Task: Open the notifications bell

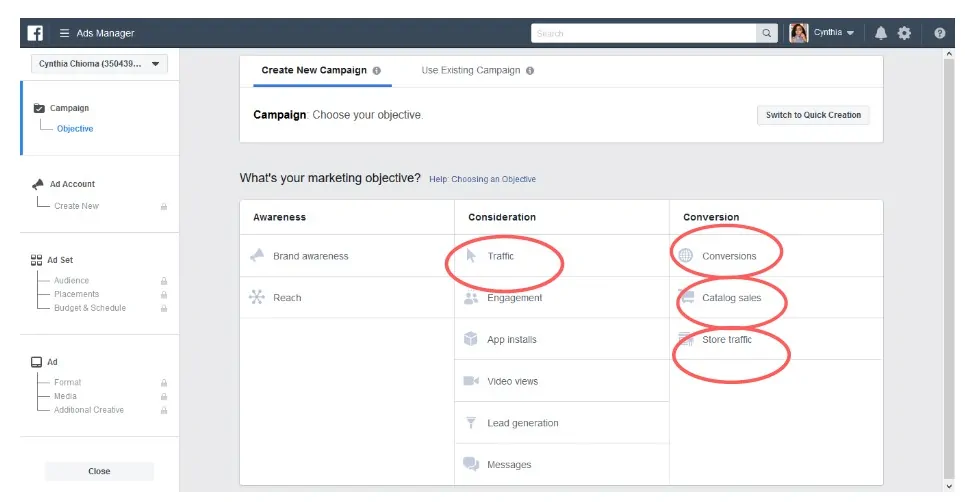Action: click(x=881, y=33)
